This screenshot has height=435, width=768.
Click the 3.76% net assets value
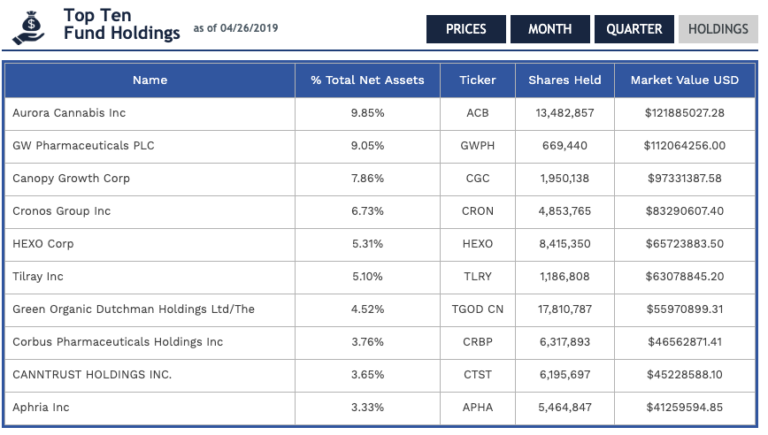click(367, 342)
